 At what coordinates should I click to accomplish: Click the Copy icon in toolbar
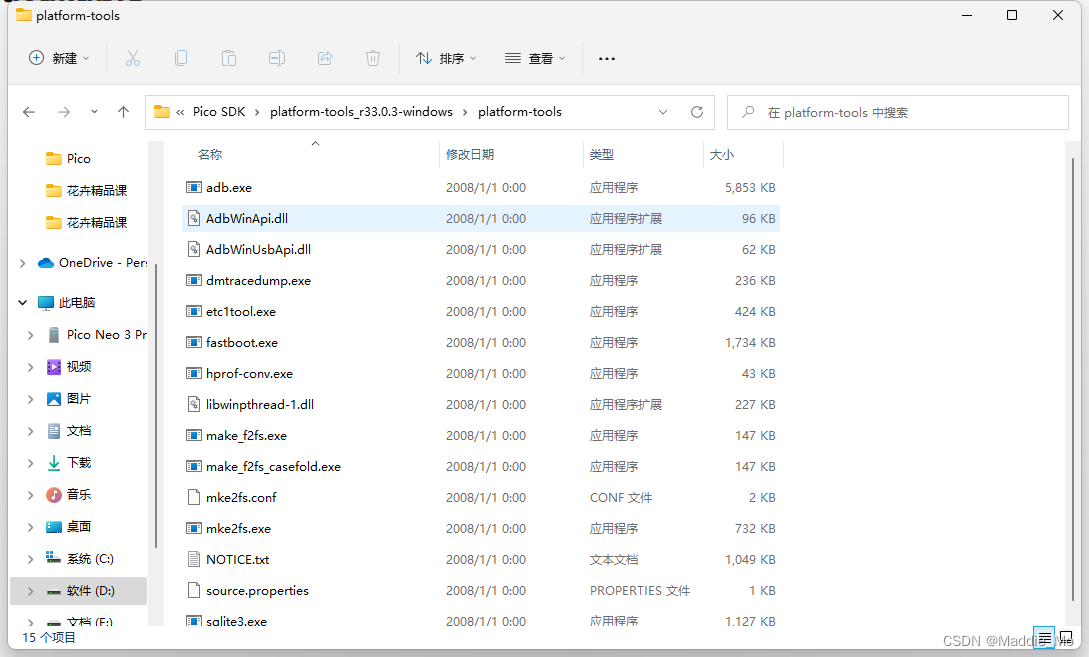point(181,58)
